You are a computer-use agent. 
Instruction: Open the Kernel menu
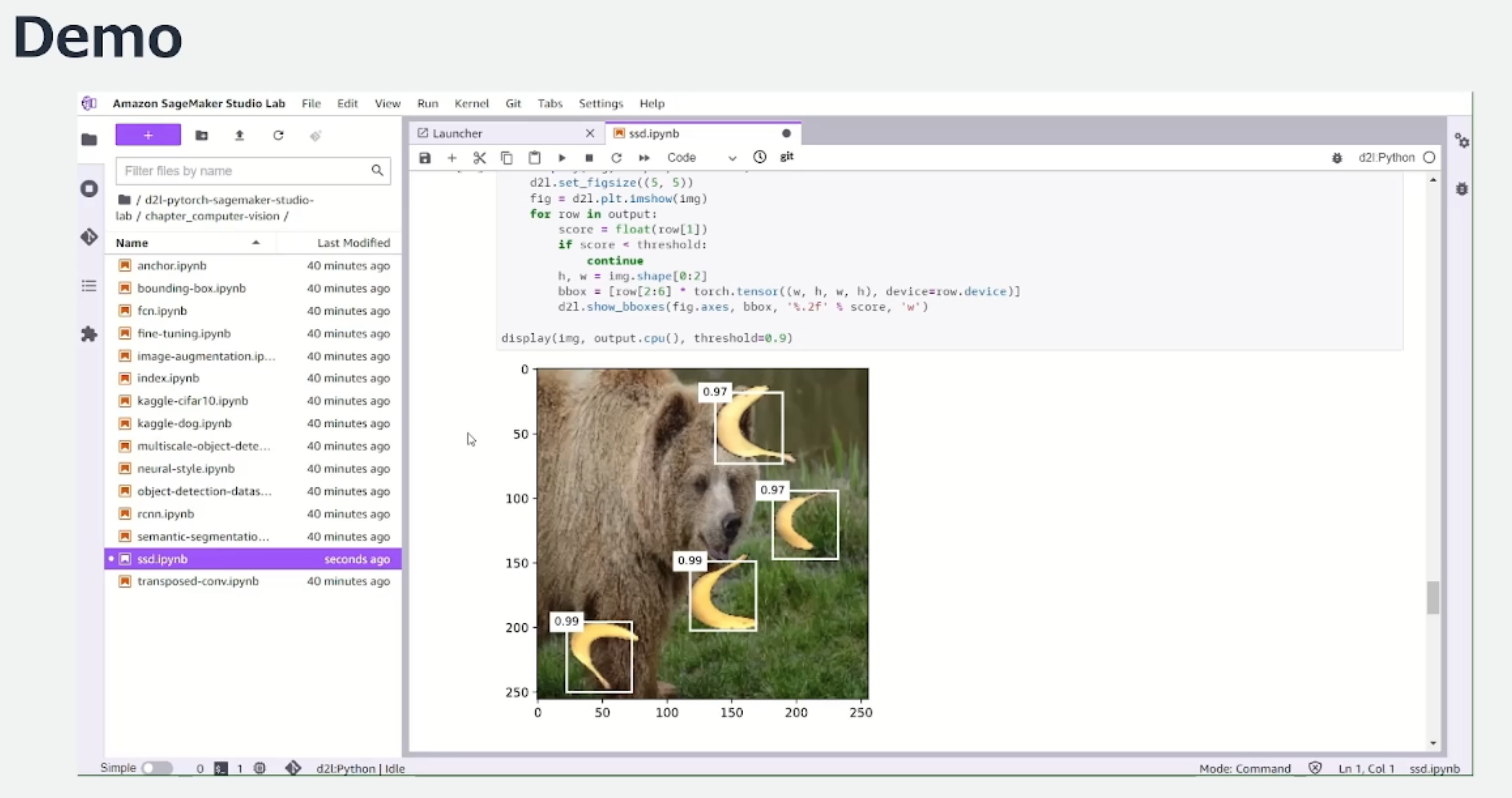pyautogui.click(x=471, y=104)
